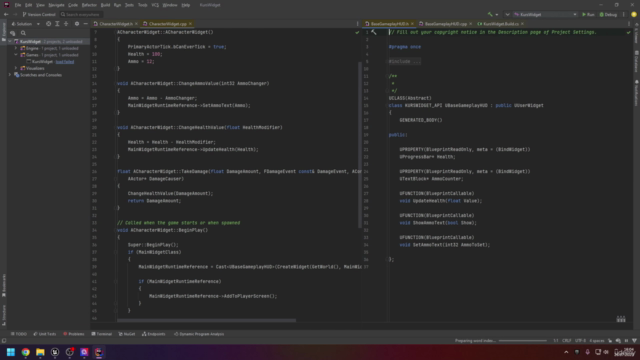Open right editor tab options menu

pyautogui.click(x=629, y=24)
